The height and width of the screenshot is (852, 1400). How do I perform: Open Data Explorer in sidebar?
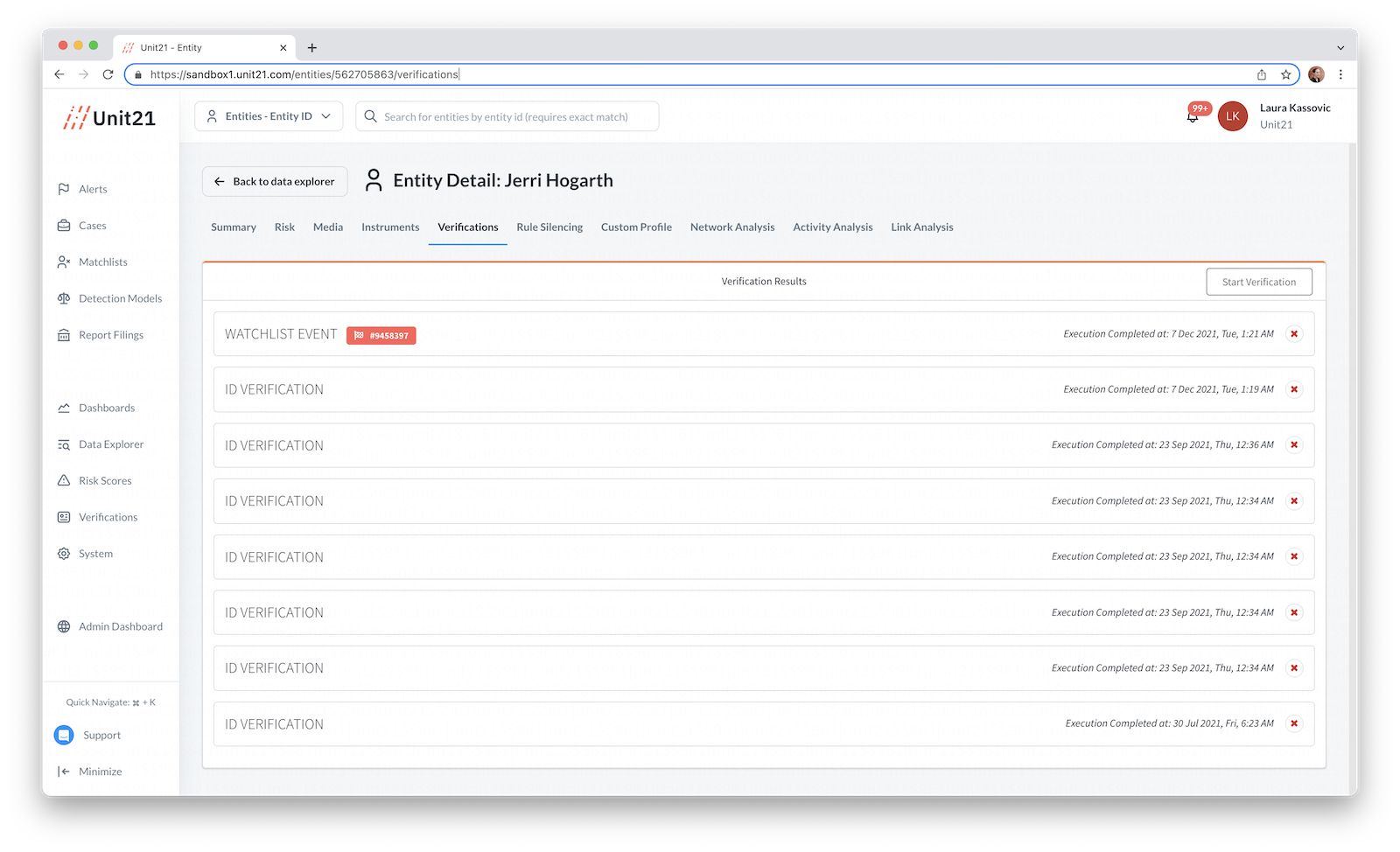(110, 444)
